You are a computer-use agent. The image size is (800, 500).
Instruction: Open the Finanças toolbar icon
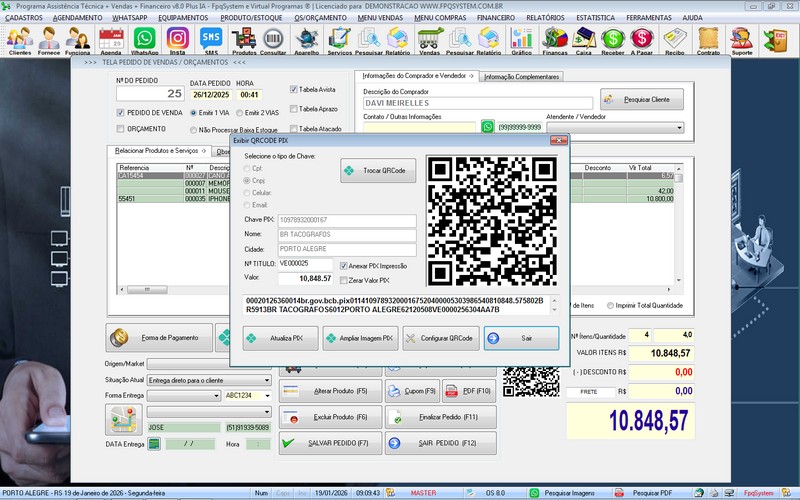555,40
